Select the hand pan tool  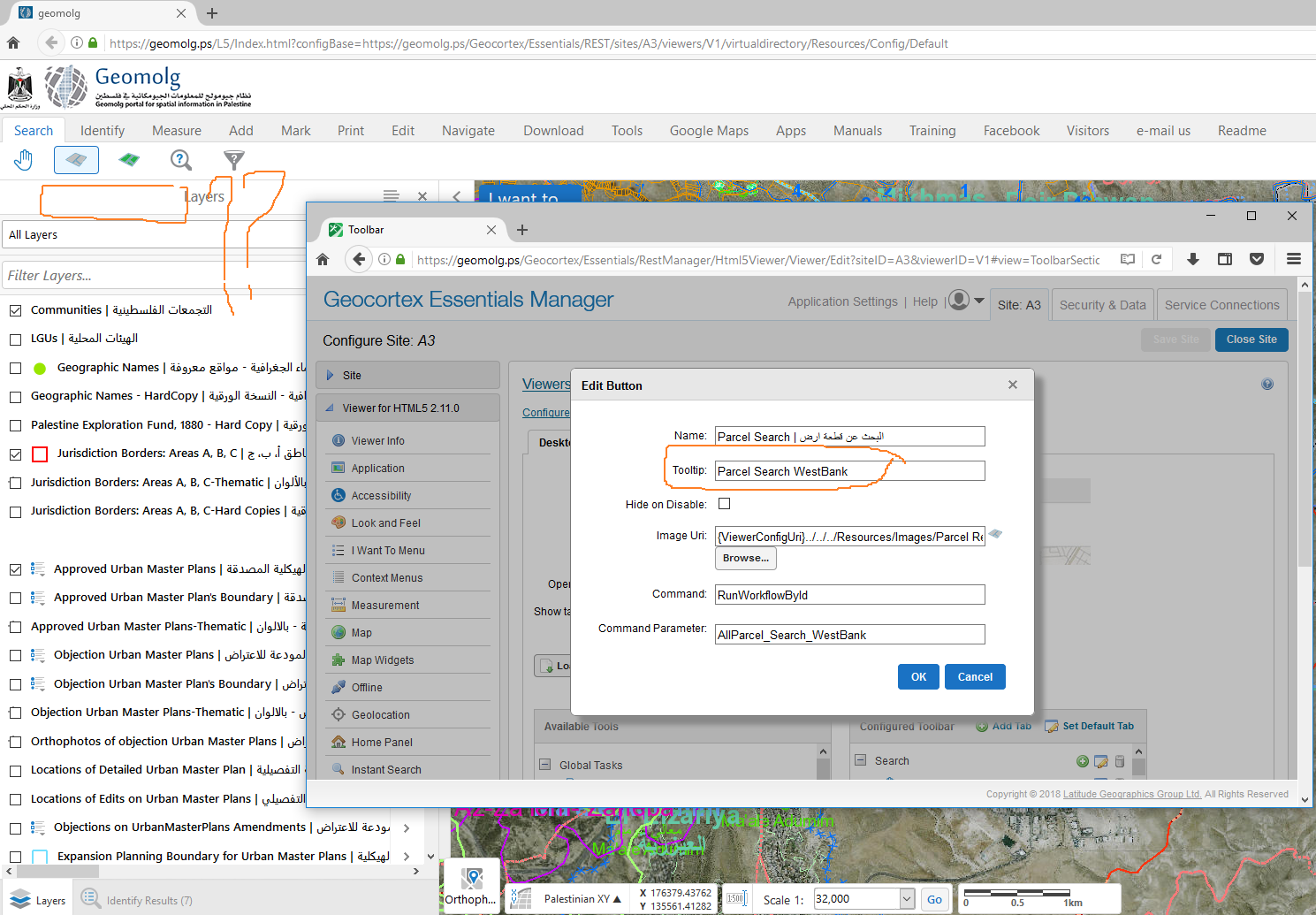pos(23,160)
